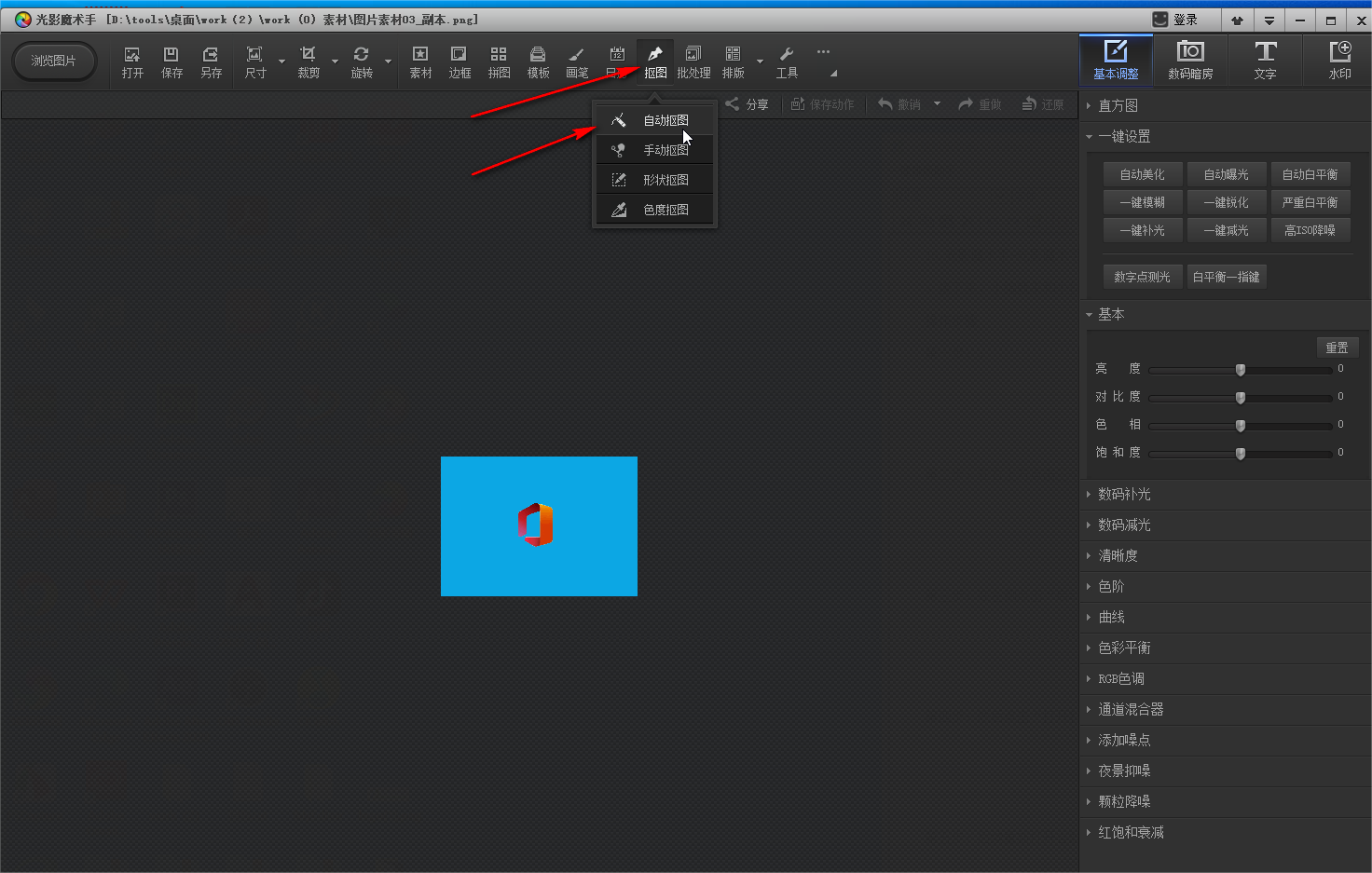The height and width of the screenshot is (873, 1372).
Task: Switch to the 水印 watermark tab
Action: click(x=1339, y=60)
